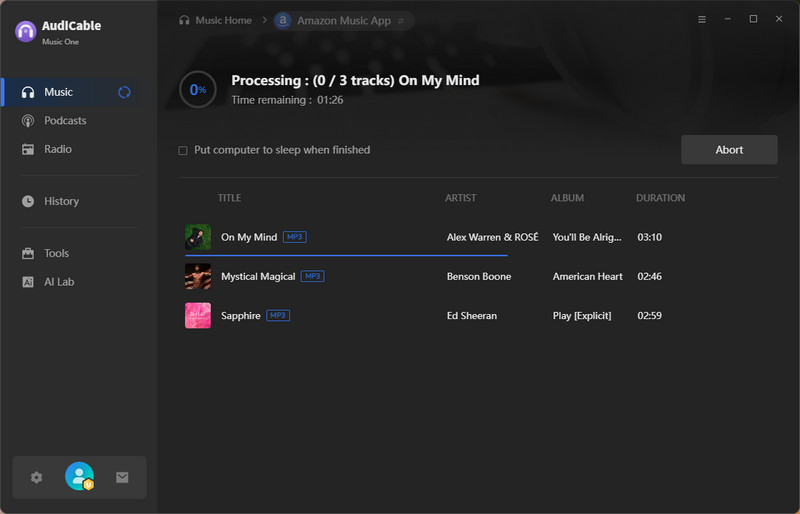Open the Tools toolbox icon
This screenshot has height=514, width=800.
tap(28, 253)
